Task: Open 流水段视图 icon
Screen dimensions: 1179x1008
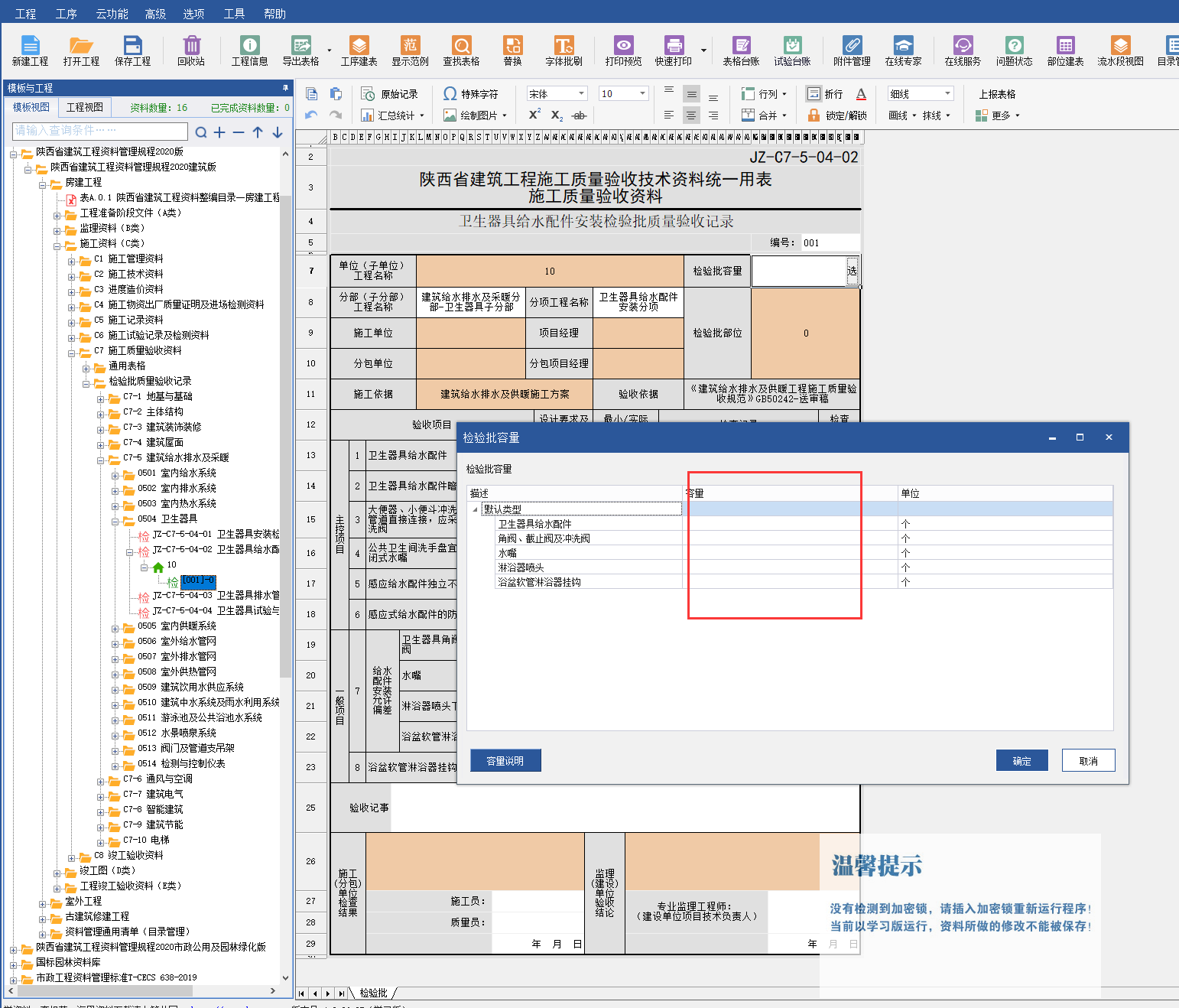Action: [x=1120, y=50]
